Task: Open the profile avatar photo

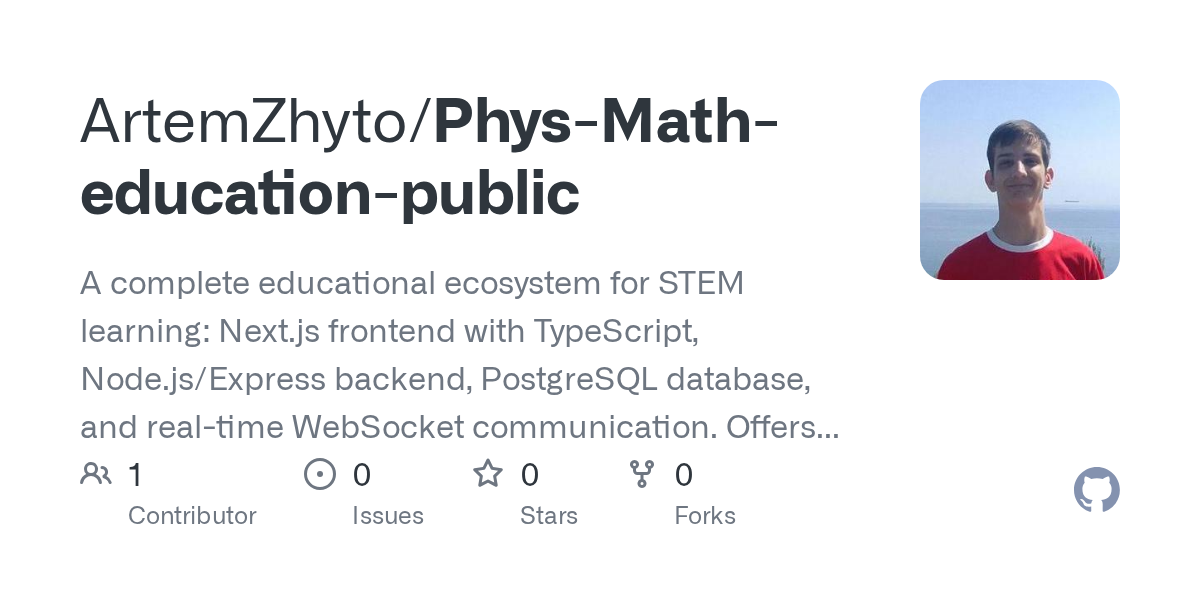Action: pos(1019,180)
